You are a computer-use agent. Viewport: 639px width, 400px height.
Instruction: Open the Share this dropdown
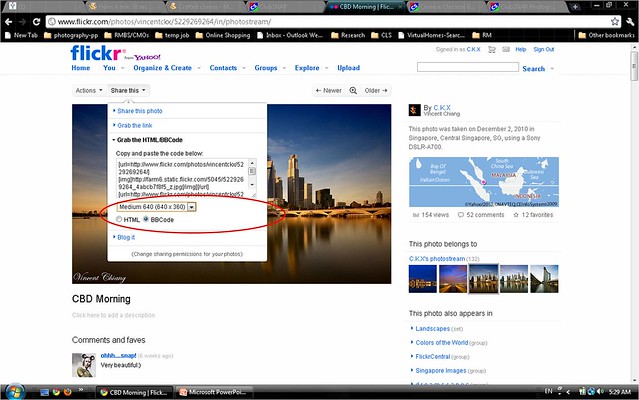tap(128, 90)
